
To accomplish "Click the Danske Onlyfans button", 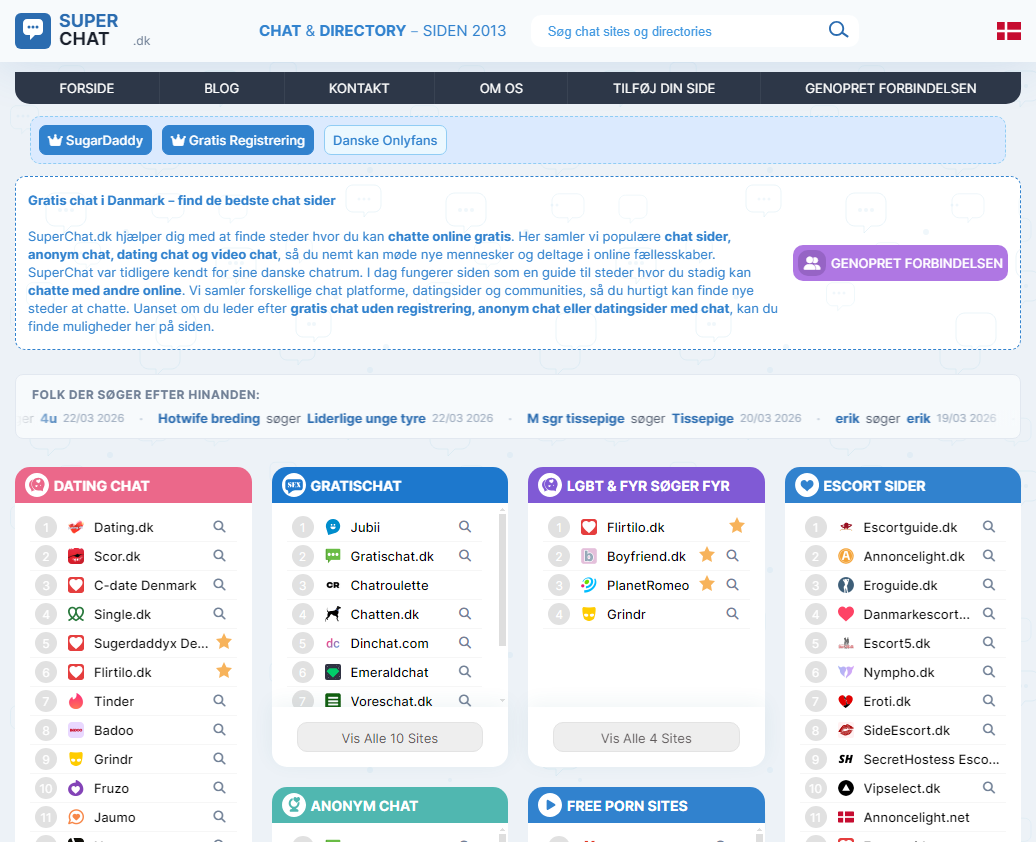I will coord(385,140).
